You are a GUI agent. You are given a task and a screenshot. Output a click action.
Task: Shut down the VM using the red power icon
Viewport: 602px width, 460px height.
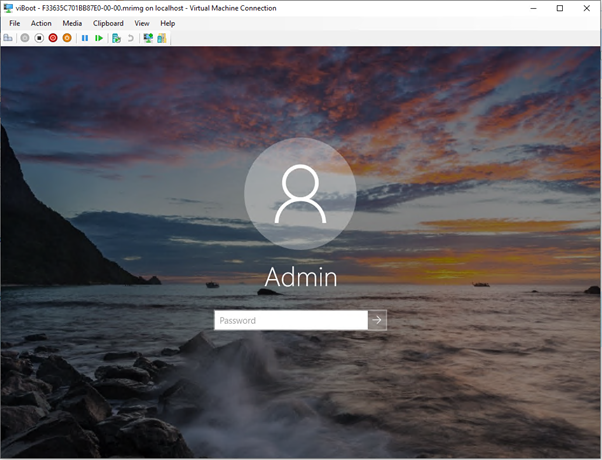[x=53, y=38]
